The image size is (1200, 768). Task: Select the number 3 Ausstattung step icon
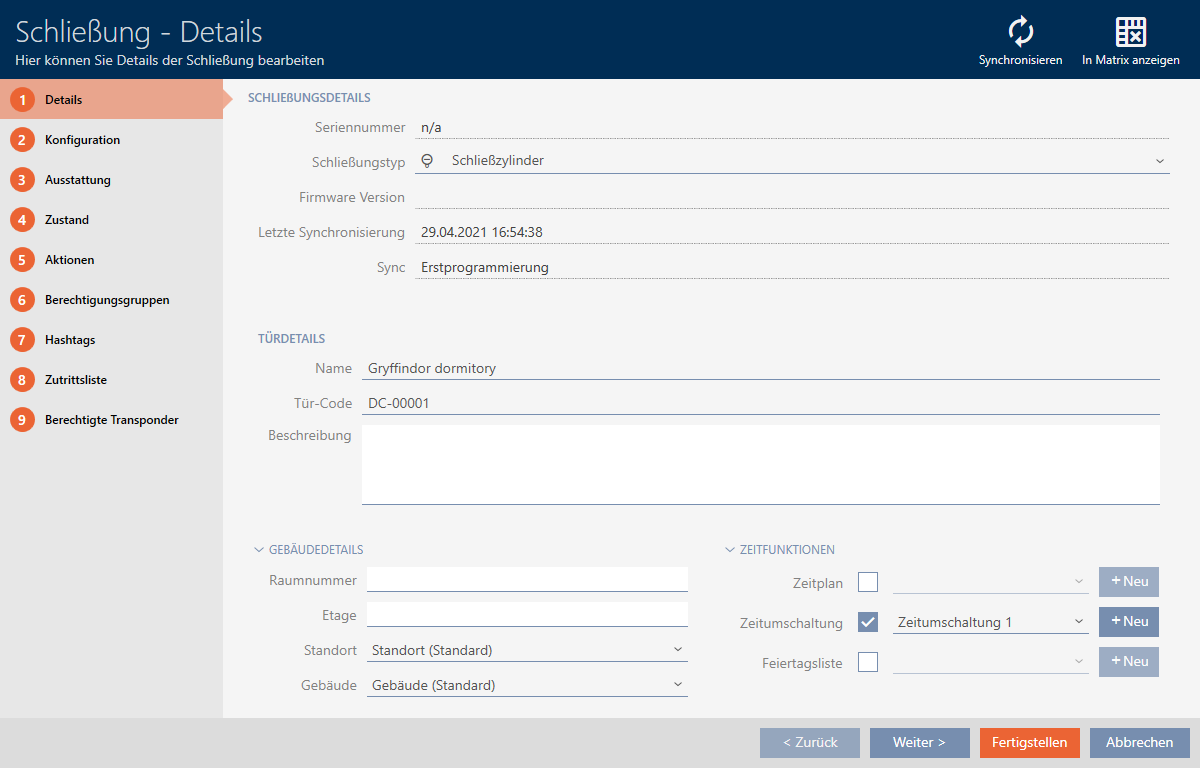click(x=22, y=180)
